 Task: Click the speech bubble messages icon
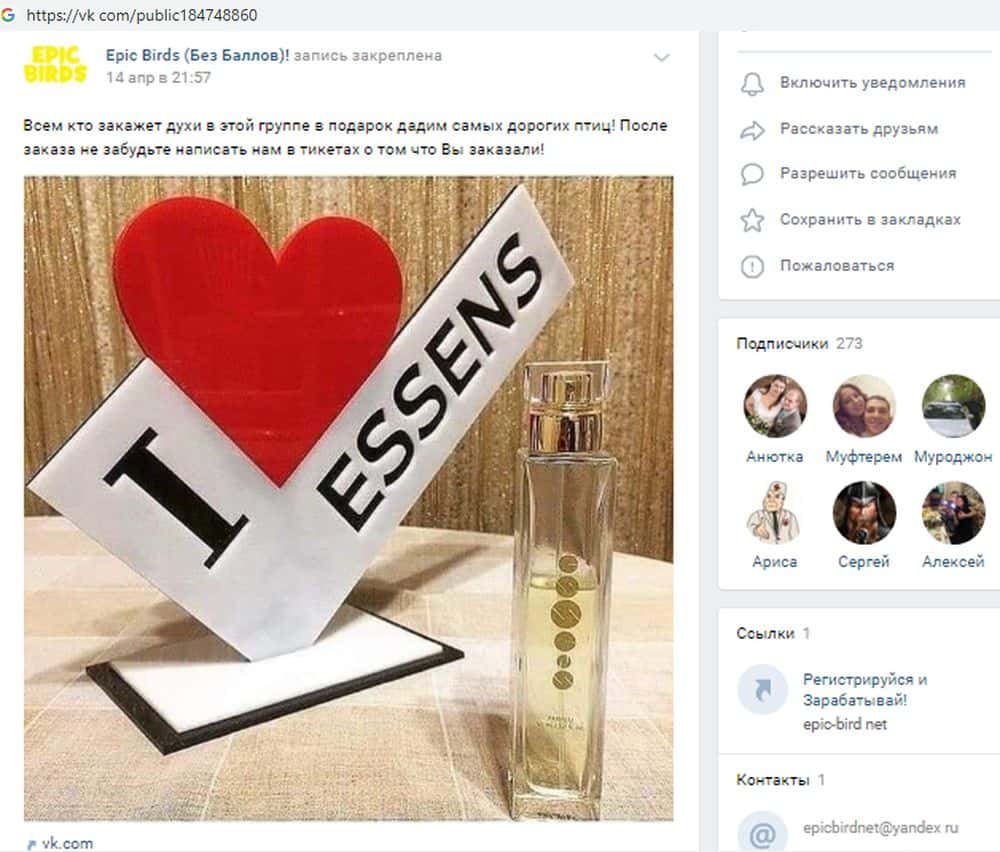click(x=752, y=174)
